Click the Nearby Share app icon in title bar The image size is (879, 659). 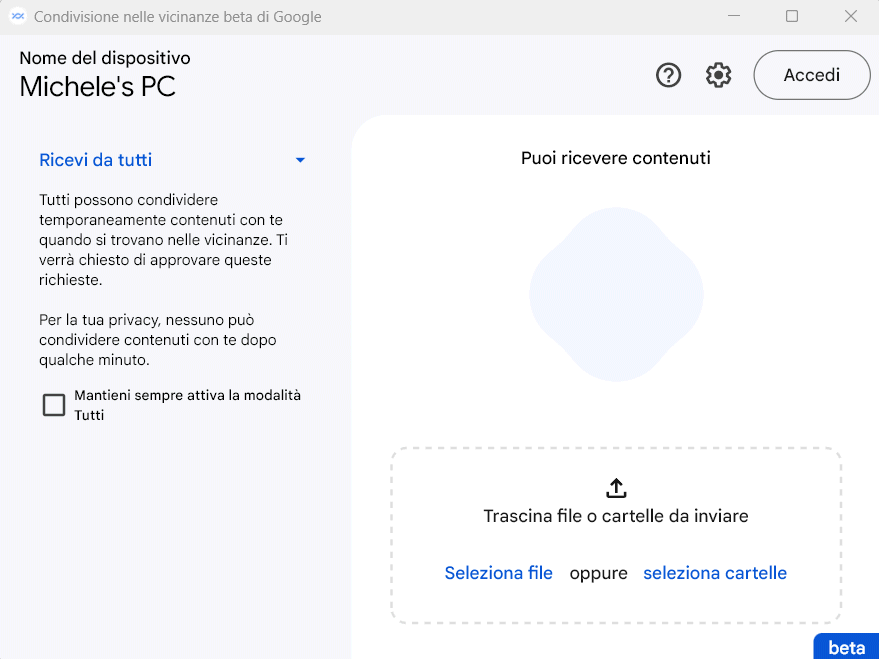(17, 17)
